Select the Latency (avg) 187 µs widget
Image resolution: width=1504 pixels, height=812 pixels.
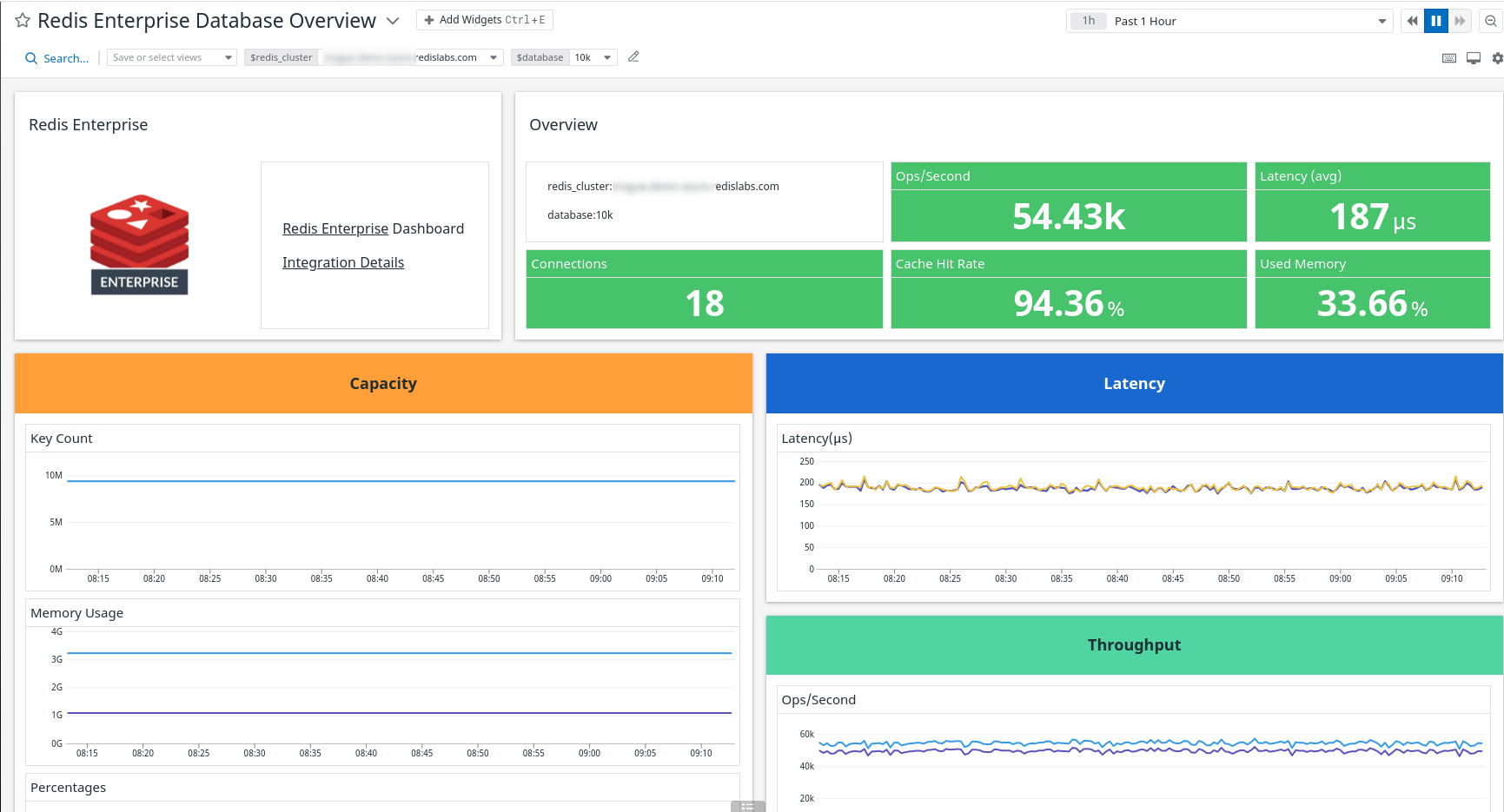[x=1373, y=201]
